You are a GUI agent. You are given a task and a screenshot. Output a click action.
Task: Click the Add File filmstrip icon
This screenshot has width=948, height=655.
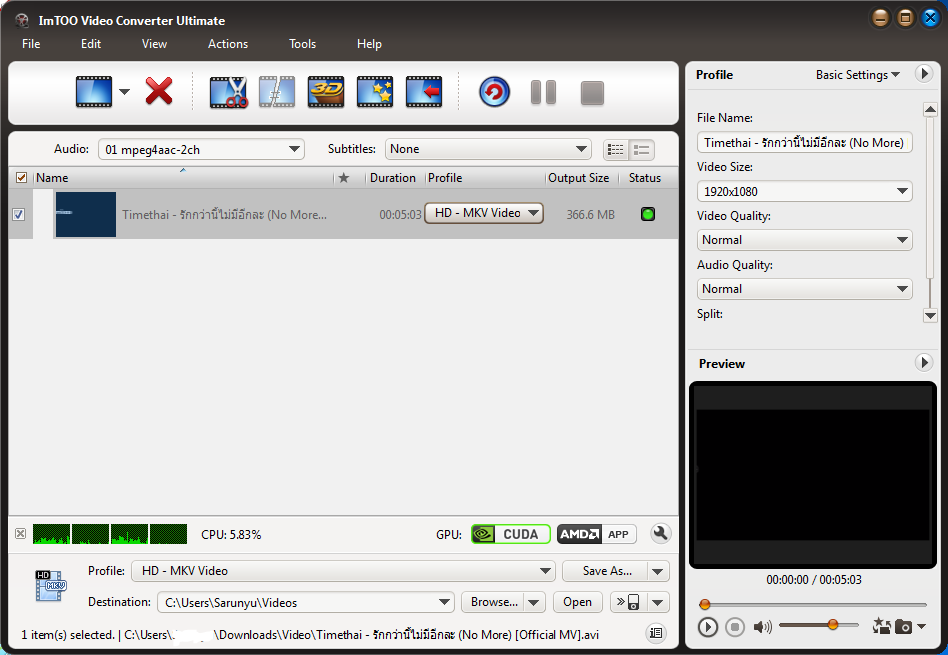coord(94,92)
